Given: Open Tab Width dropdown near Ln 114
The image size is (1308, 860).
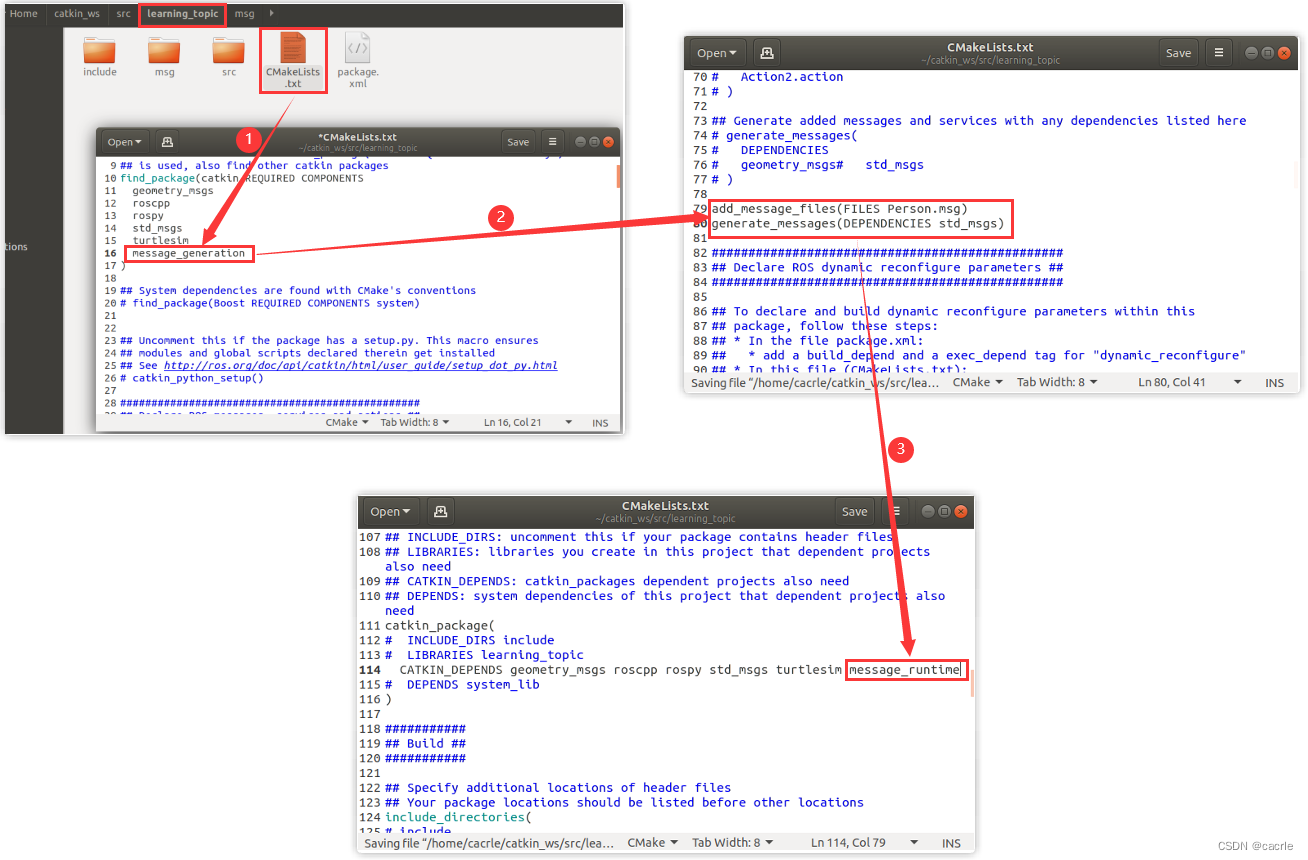Looking at the screenshot, I should 732,843.
